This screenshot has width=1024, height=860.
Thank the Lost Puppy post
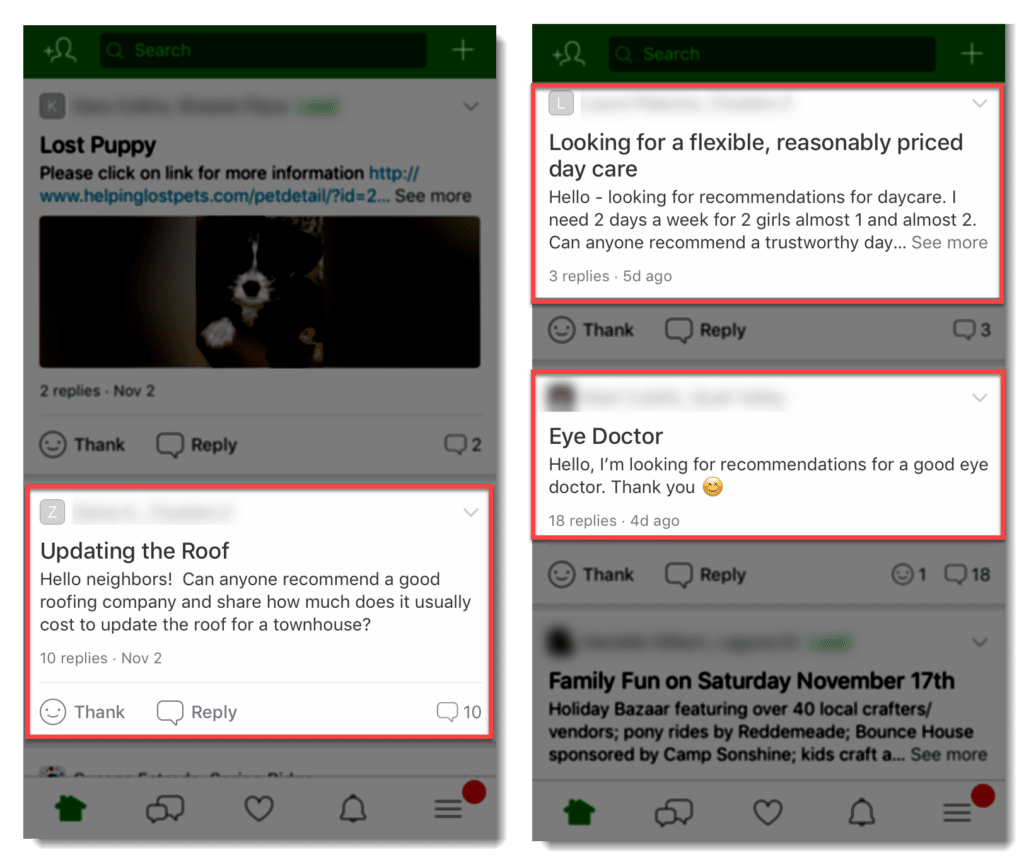pyautogui.click(x=82, y=445)
